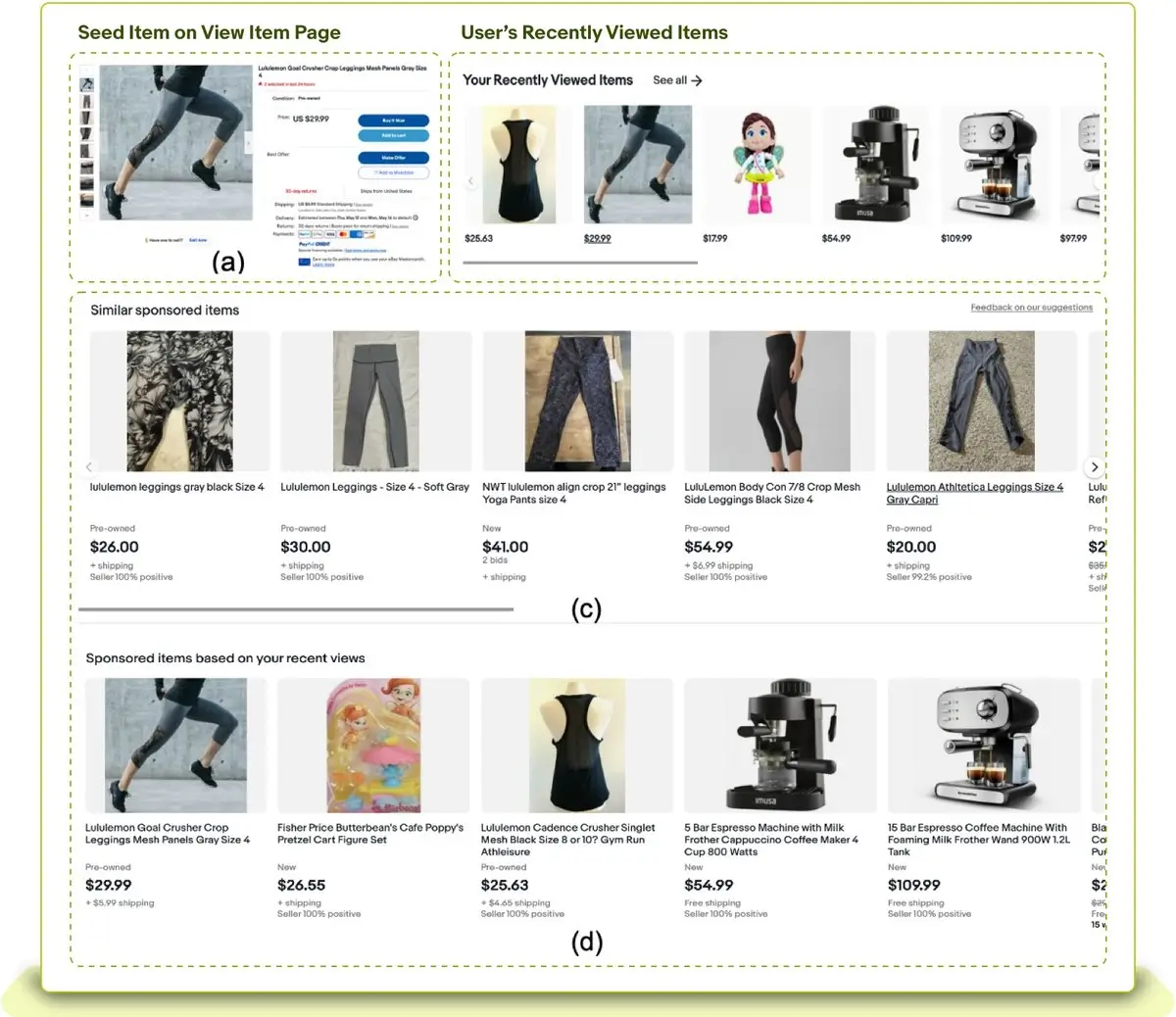Click previous arrow in Similar sponsored items
The image size is (1176, 1017).
tap(89, 467)
